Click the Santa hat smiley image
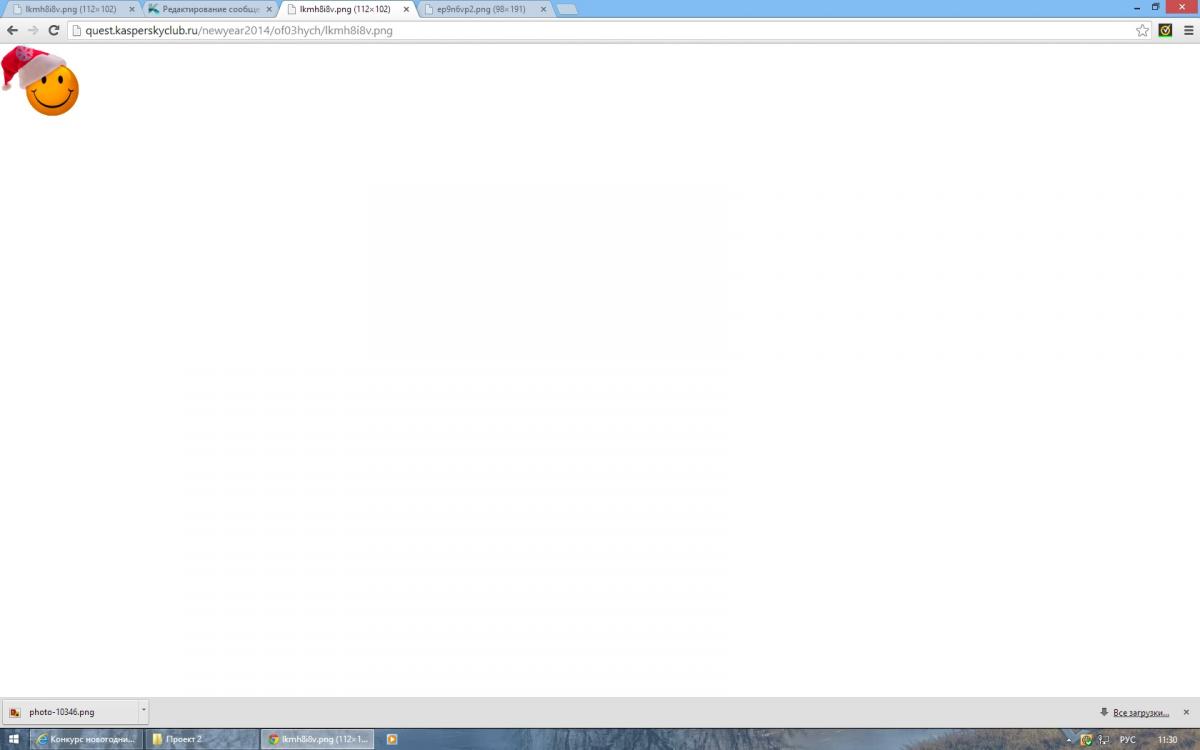 [x=40, y=81]
